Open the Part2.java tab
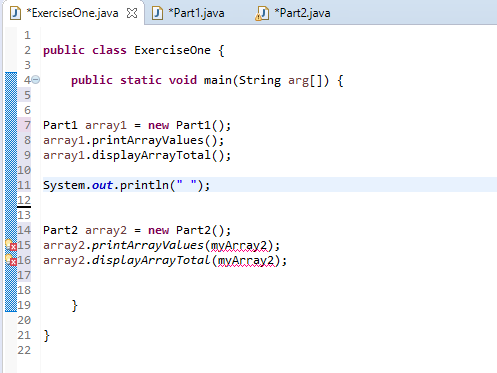Image resolution: width=497 pixels, height=373 pixels. point(293,13)
